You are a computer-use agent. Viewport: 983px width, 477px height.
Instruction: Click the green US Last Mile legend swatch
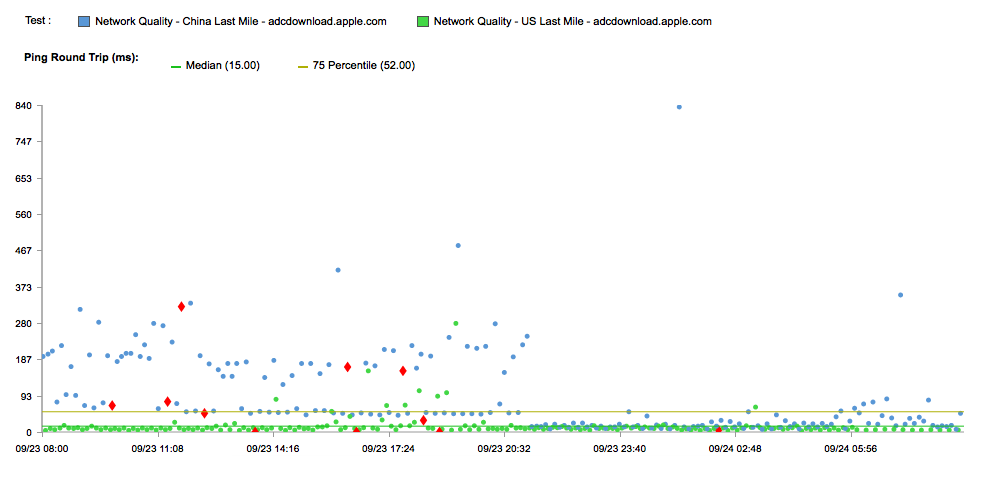click(x=423, y=21)
